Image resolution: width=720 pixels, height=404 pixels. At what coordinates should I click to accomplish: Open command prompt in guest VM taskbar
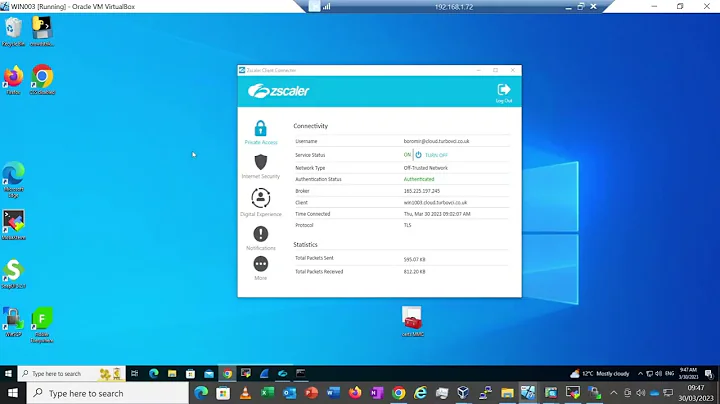[301, 373]
